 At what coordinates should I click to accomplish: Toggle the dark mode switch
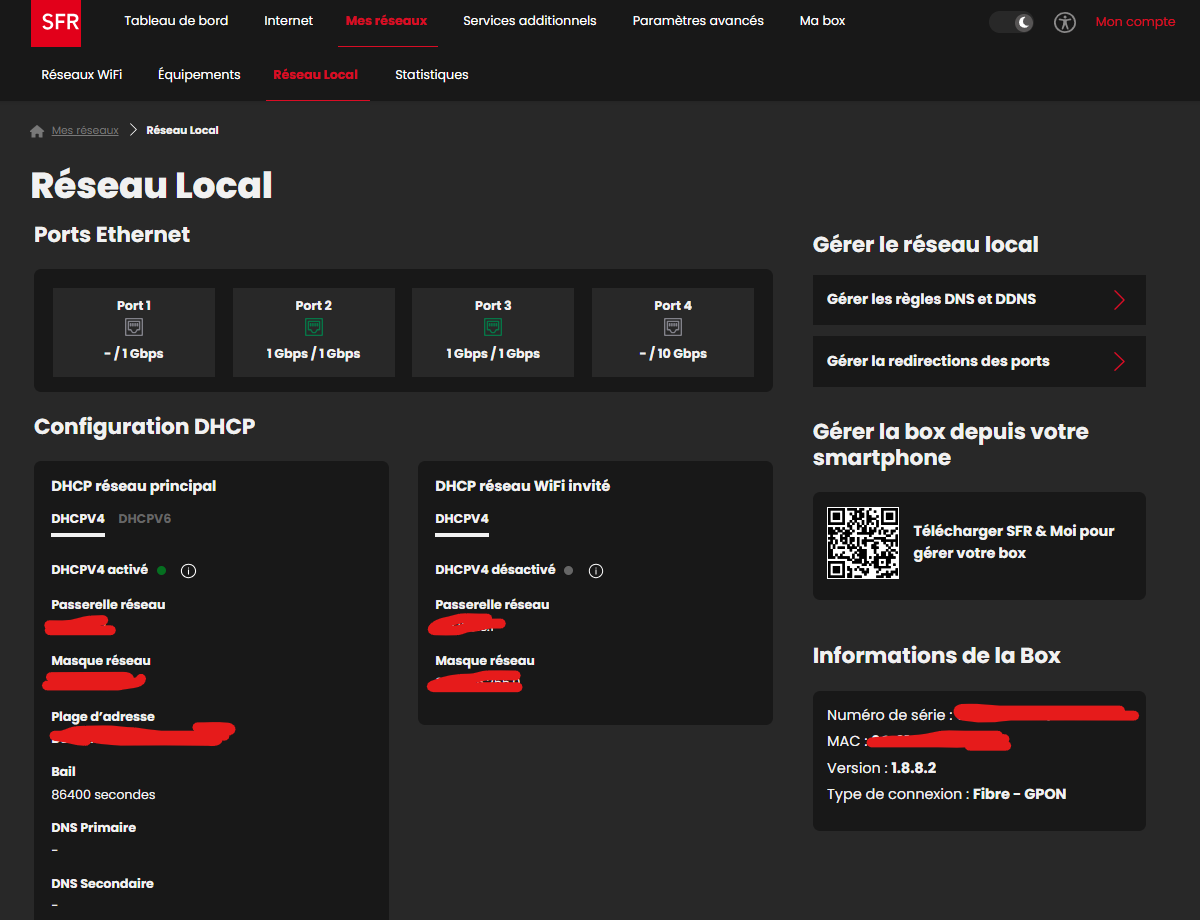[x=1011, y=22]
